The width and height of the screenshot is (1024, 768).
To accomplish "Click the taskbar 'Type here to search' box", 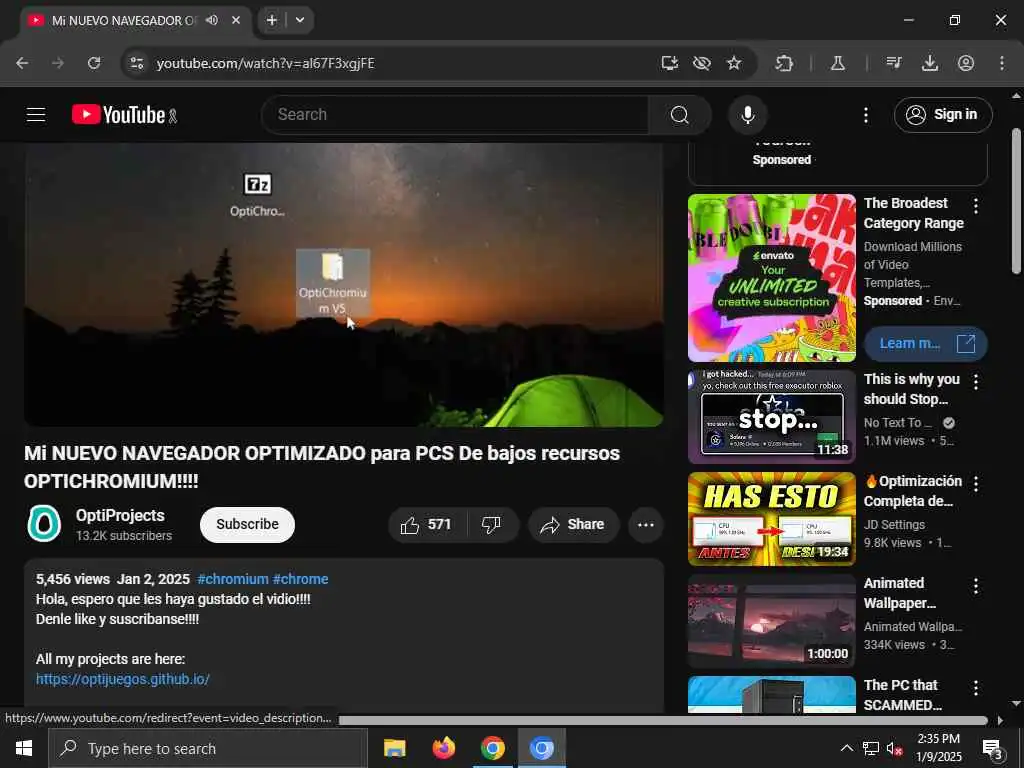I will 208,748.
